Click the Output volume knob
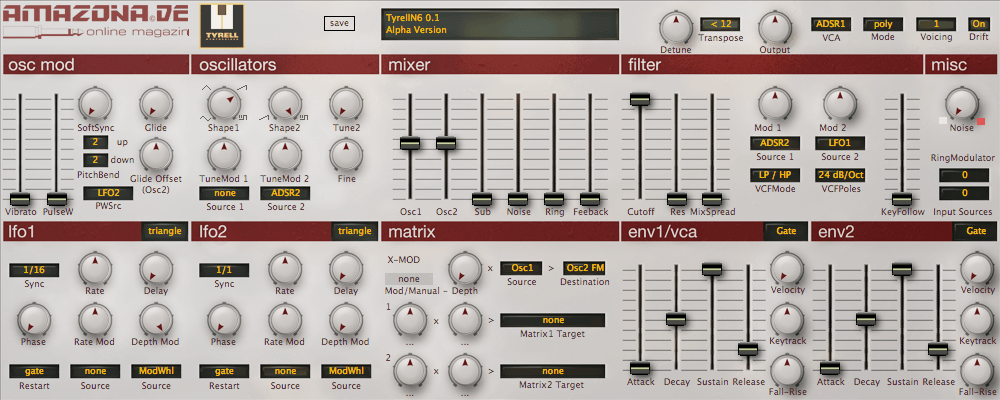Screen dimensions: 1000x400 [x=774, y=27]
